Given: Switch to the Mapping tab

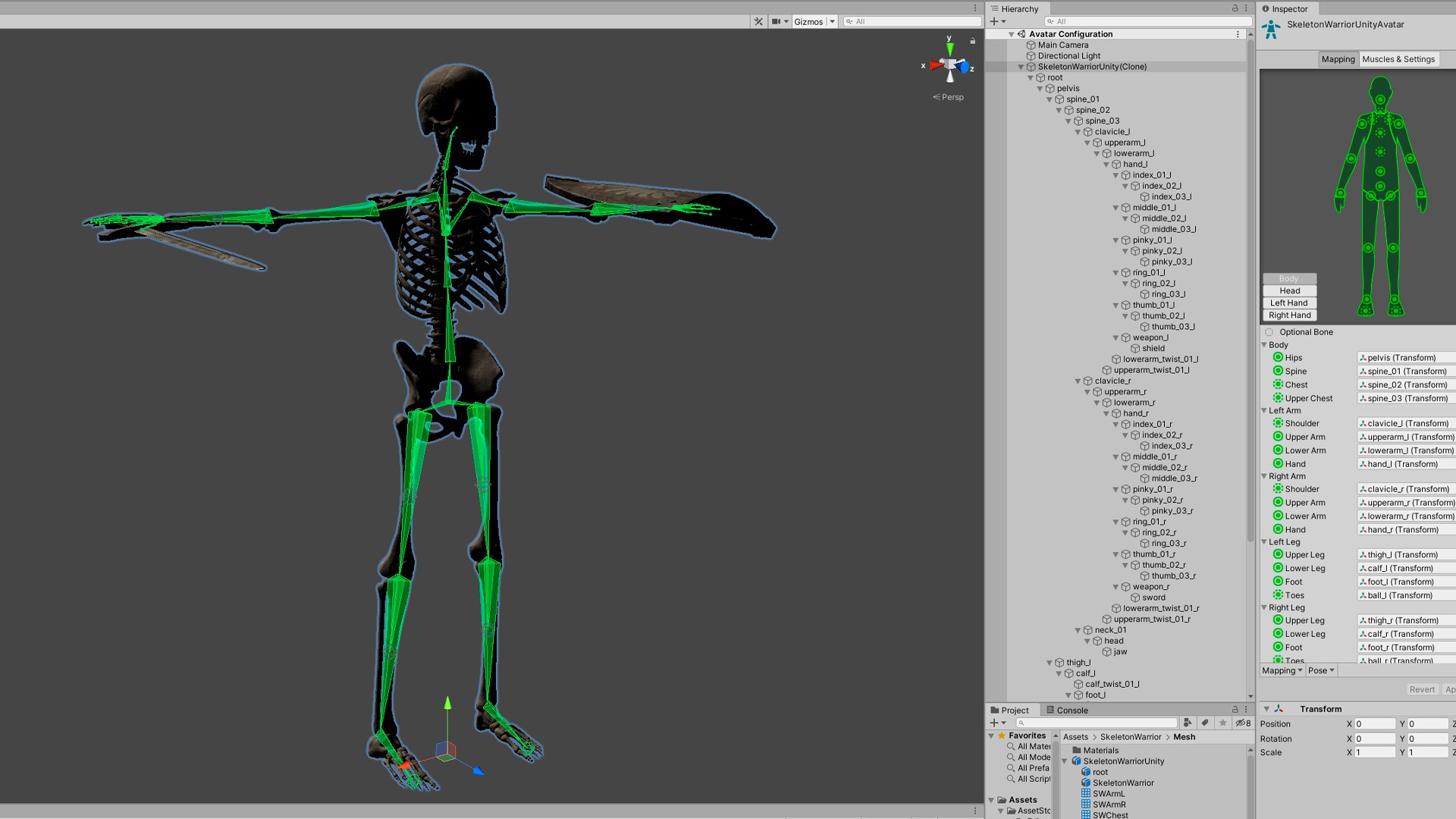Looking at the screenshot, I should coord(1338,59).
